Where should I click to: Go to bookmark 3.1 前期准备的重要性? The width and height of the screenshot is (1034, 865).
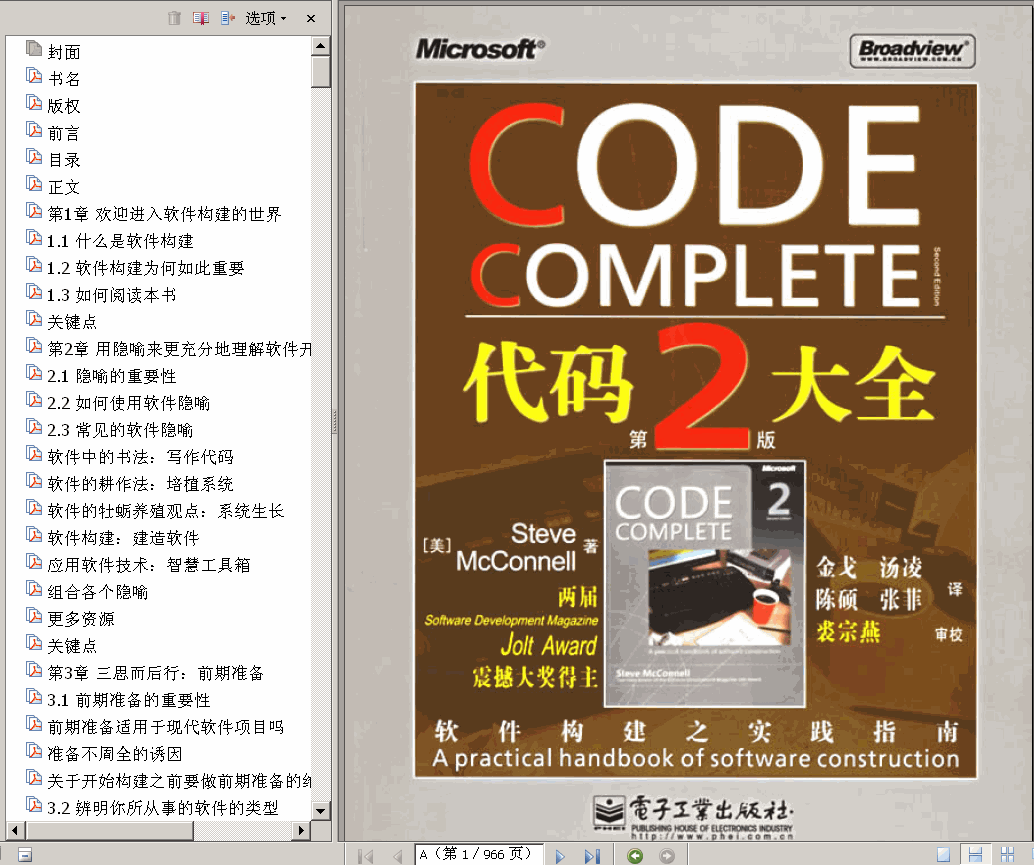click(x=129, y=700)
